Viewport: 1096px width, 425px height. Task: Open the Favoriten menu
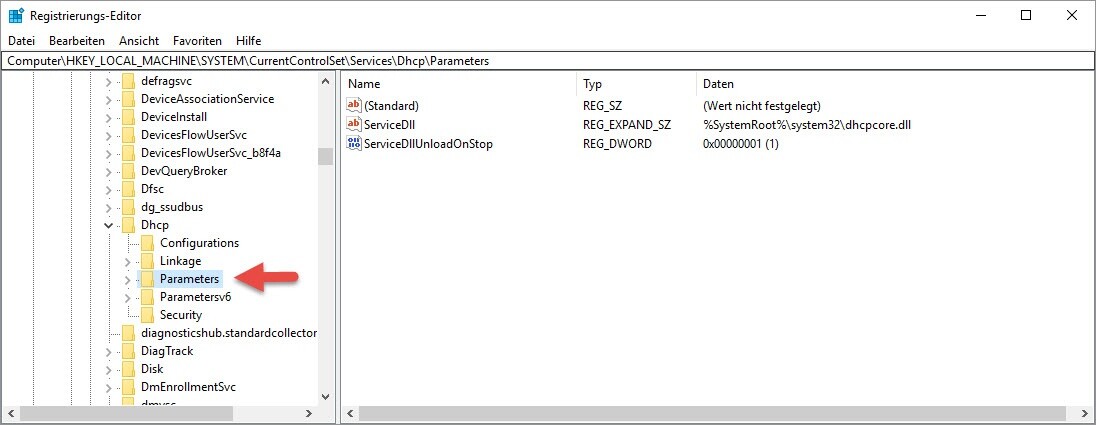coord(197,41)
